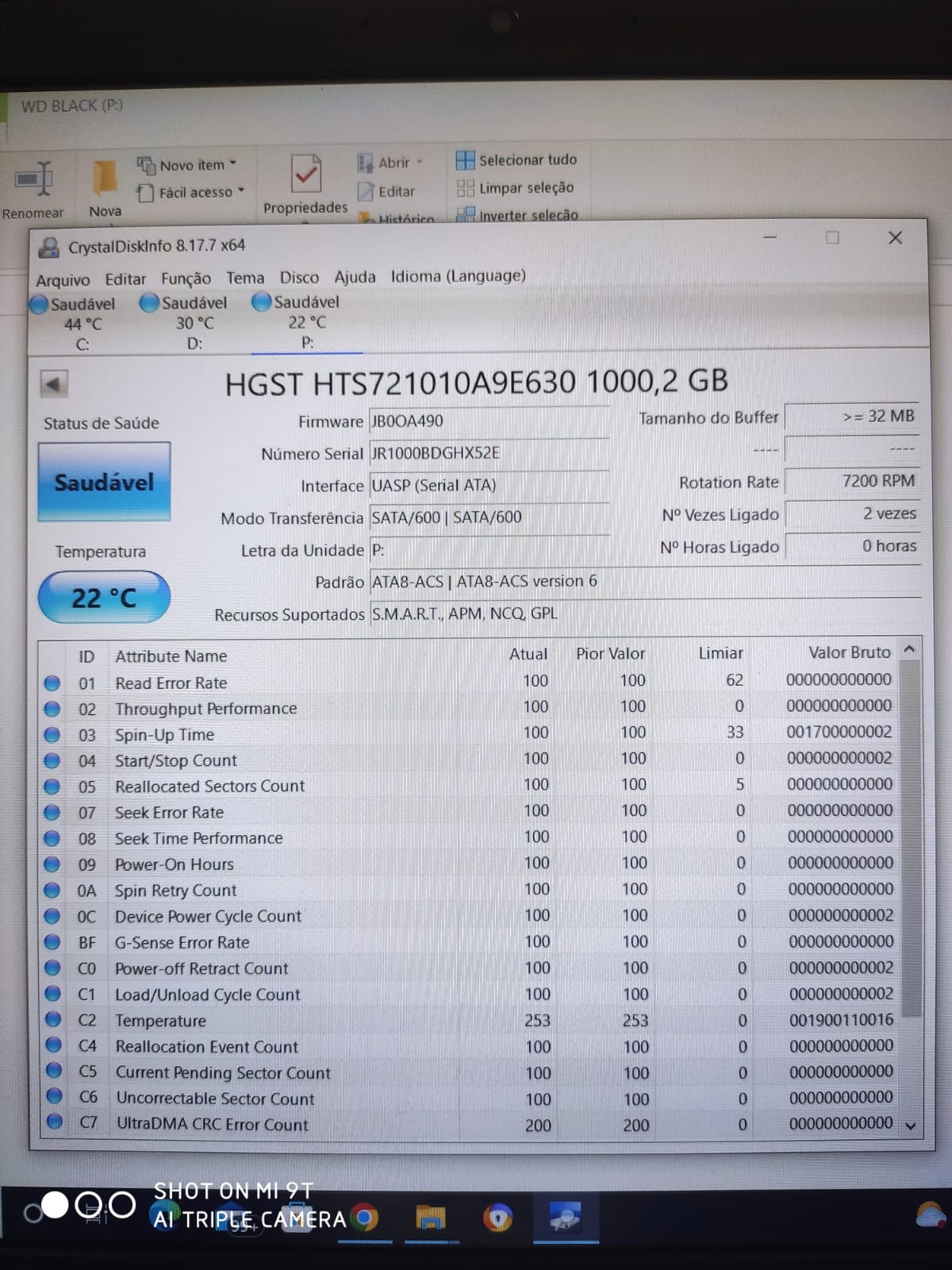The image size is (952, 1270).
Task: Click blue status circle for Read Error Rate
Action: [x=52, y=683]
